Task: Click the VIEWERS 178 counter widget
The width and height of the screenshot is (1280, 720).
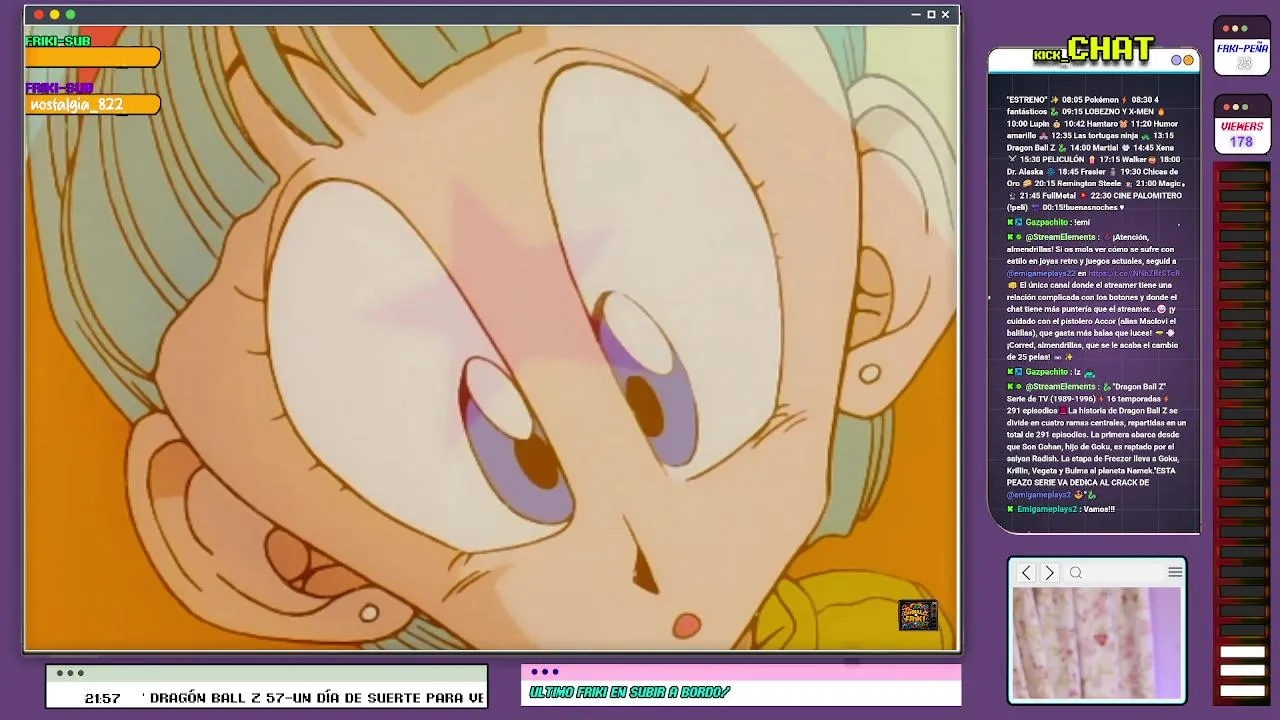Action: click(x=1241, y=125)
